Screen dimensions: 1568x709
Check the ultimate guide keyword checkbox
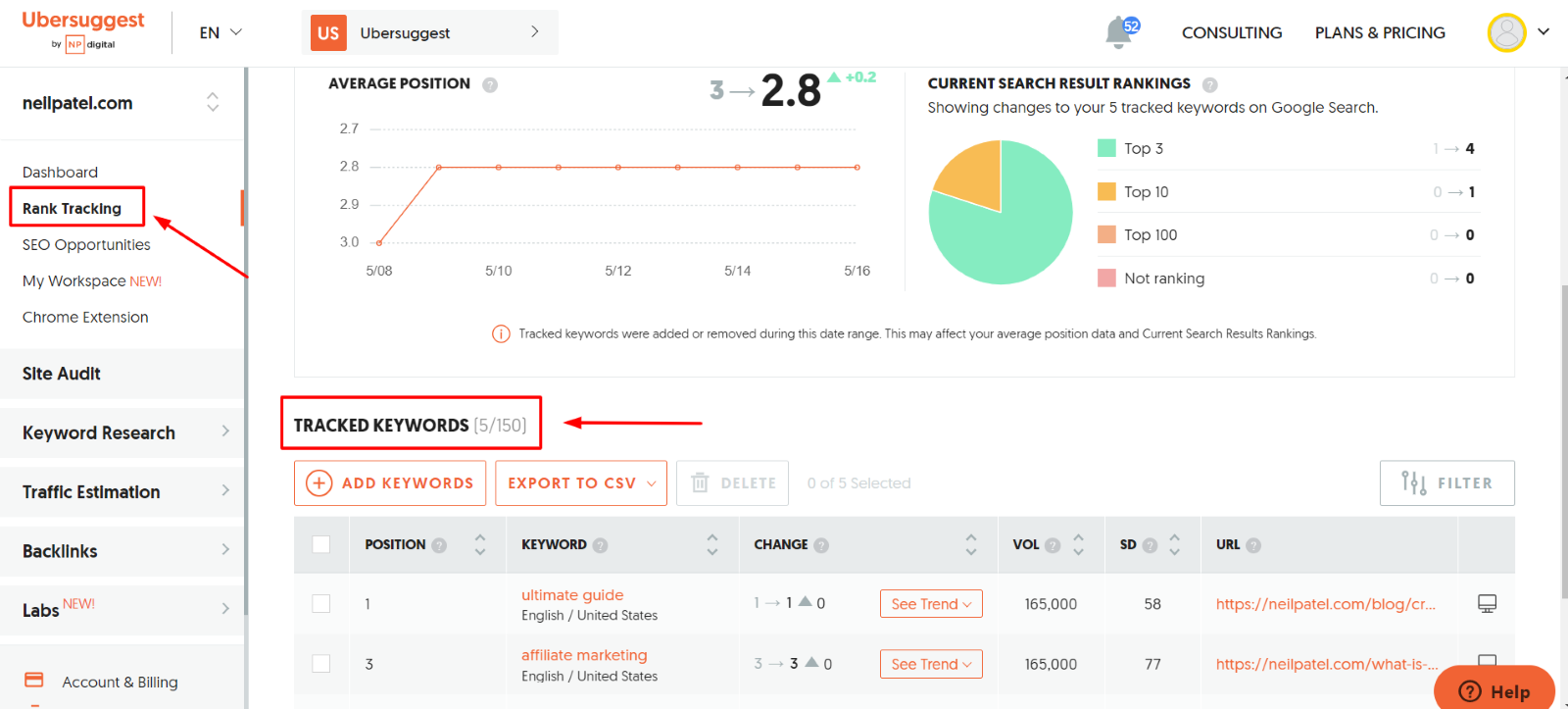pyautogui.click(x=321, y=604)
